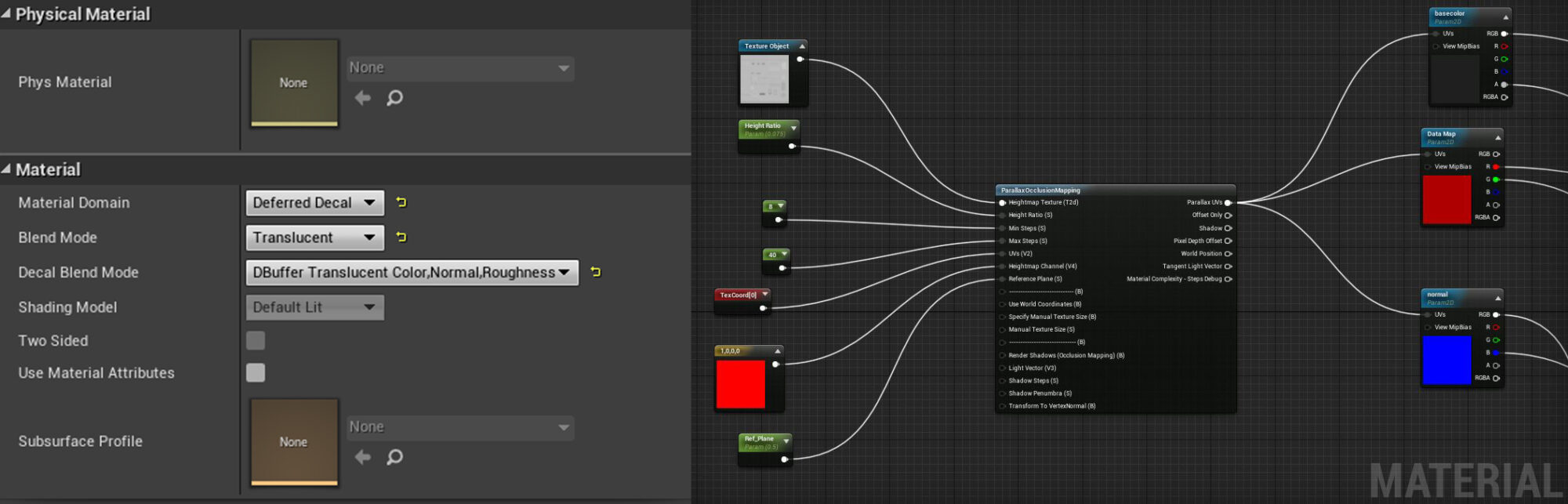Image resolution: width=1568 pixels, height=504 pixels.
Task: Click the Max Steps (S) input pin
Action: 1002,241
